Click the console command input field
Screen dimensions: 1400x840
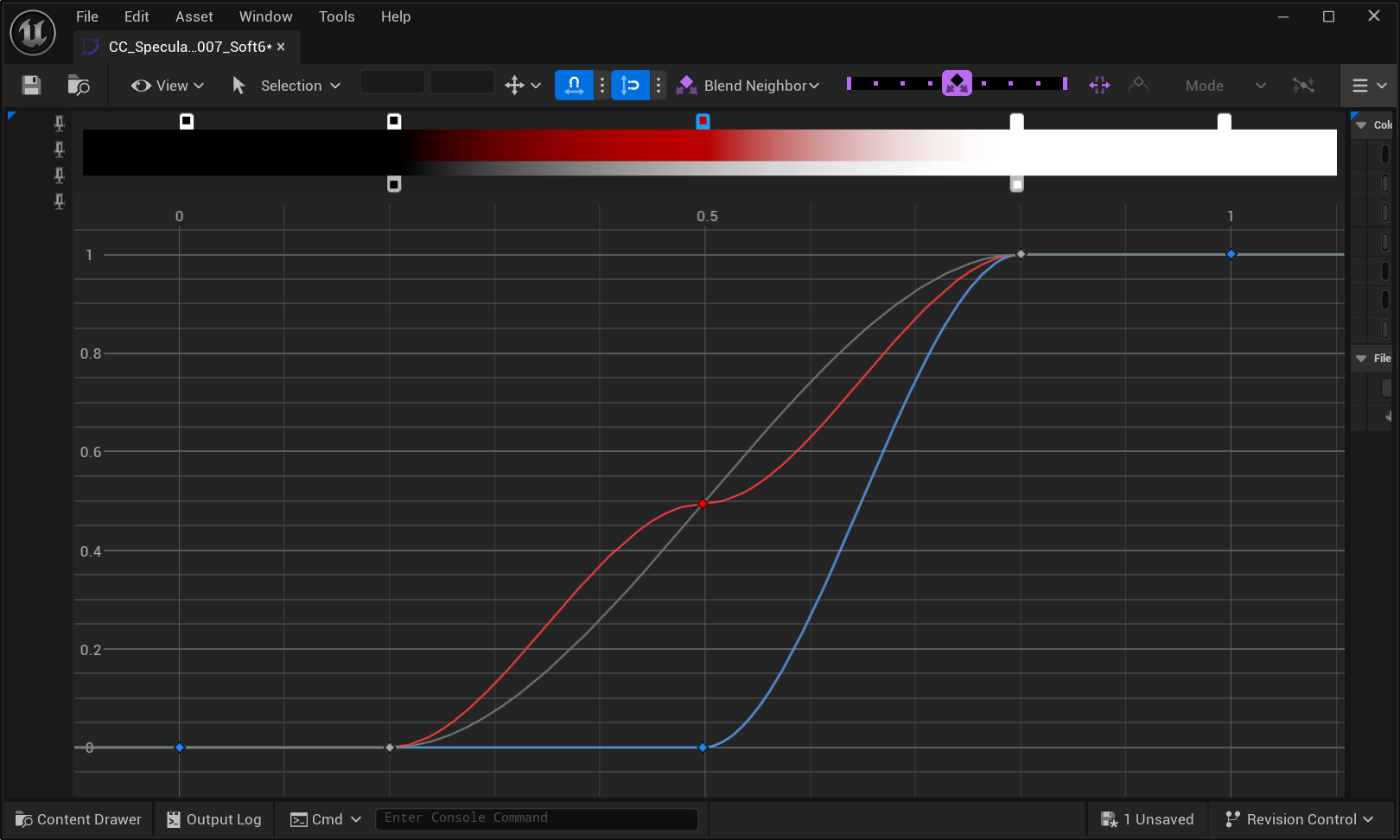point(536,818)
